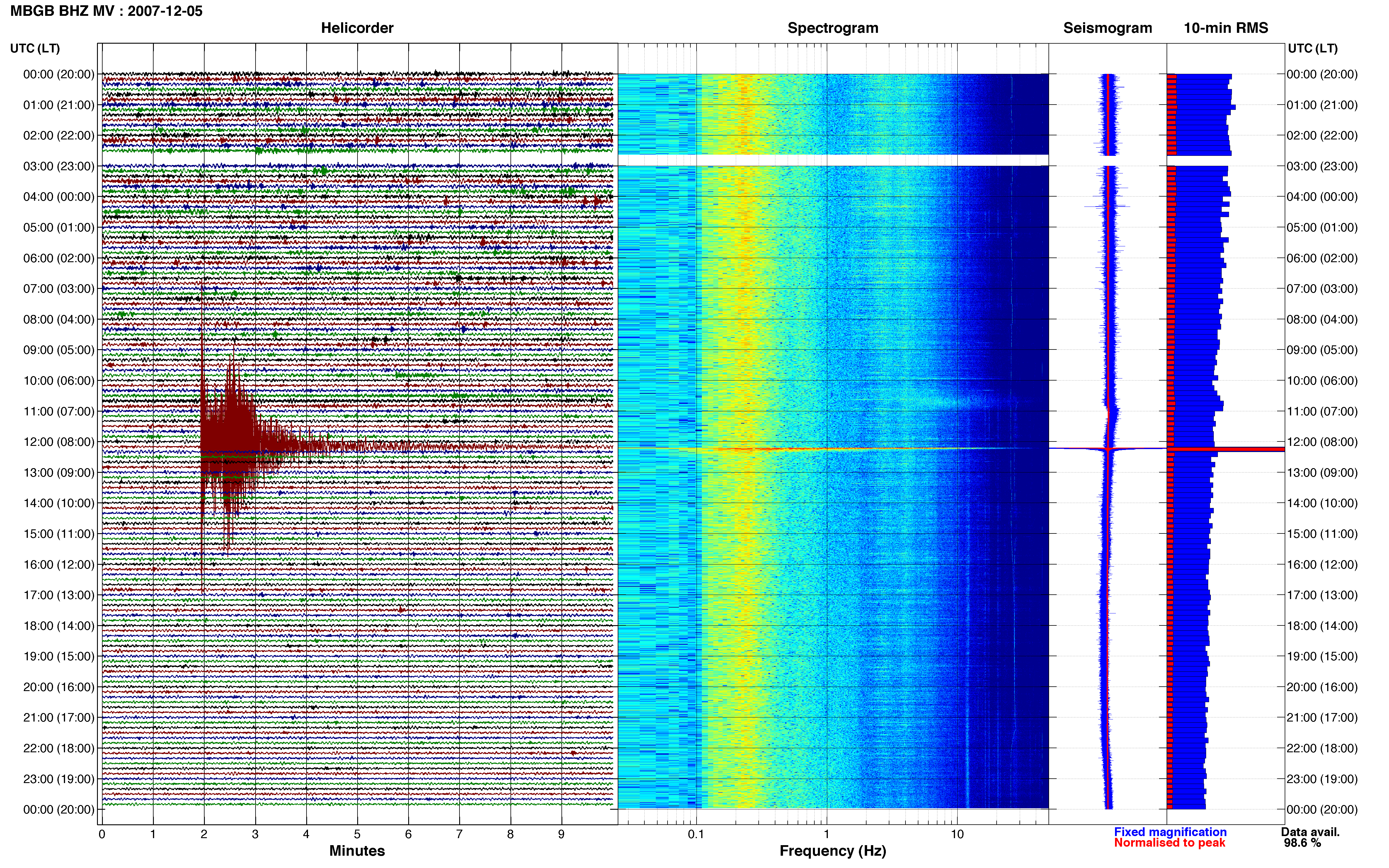Click the '10-min RMS' panel heading
Image resolution: width=1389 pixels, height=868 pixels.
coord(1226,28)
